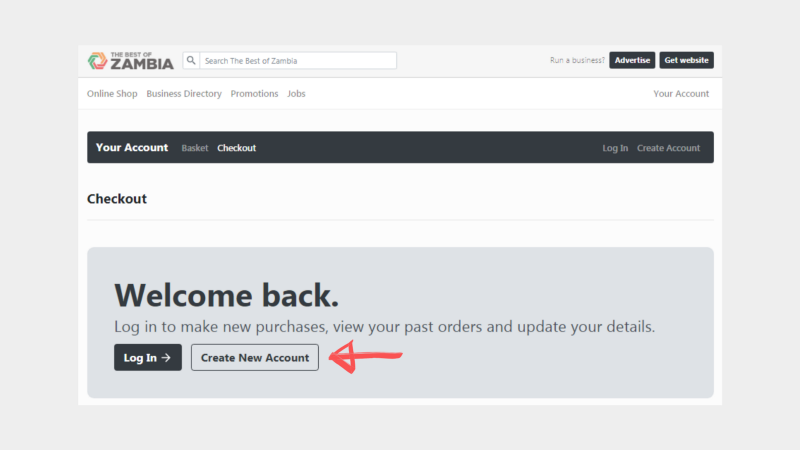Open the Promotions page
800x450 pixels.
coord(254,94)
